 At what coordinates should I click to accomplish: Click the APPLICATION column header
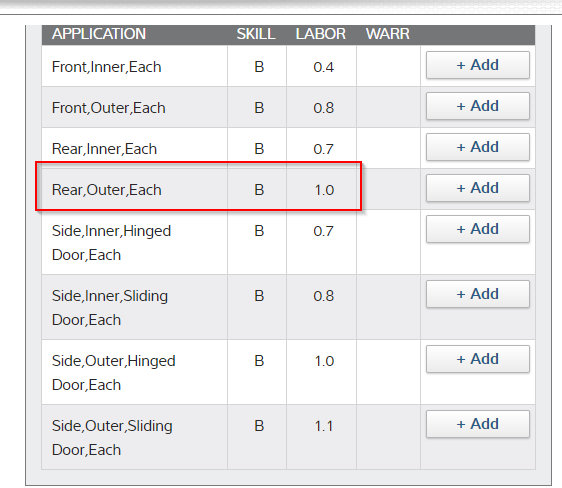tap(99, 34)
